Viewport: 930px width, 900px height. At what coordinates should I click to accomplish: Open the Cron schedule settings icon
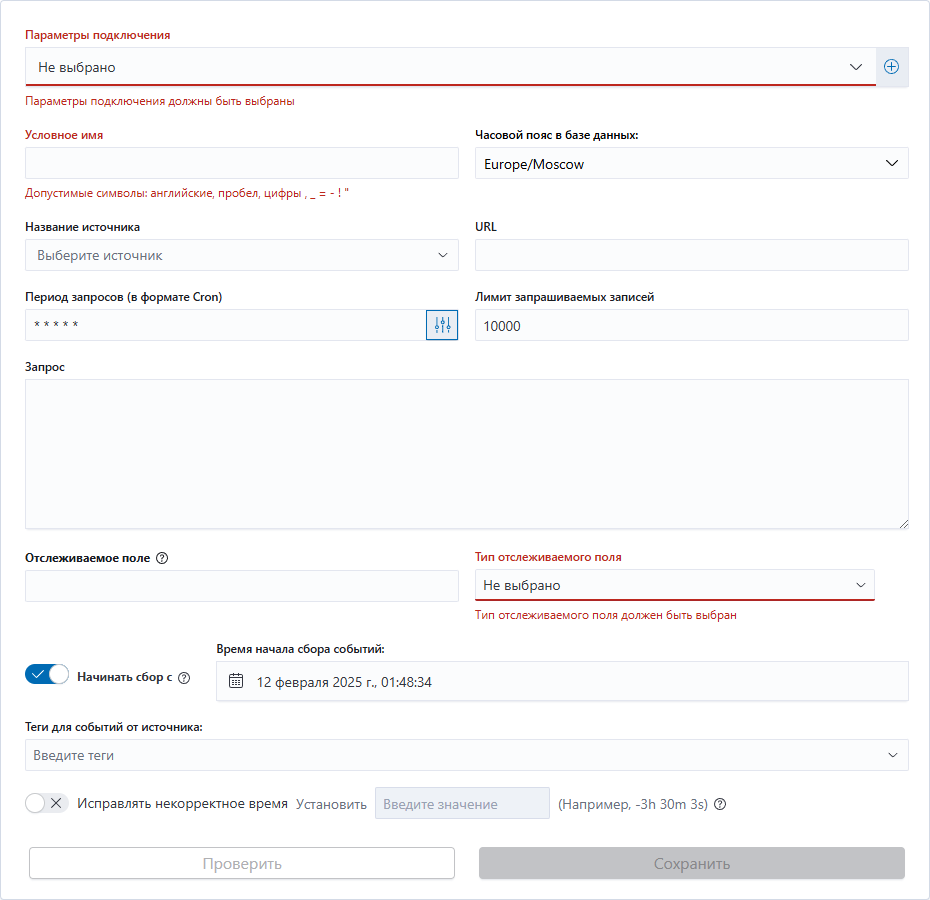442,325
